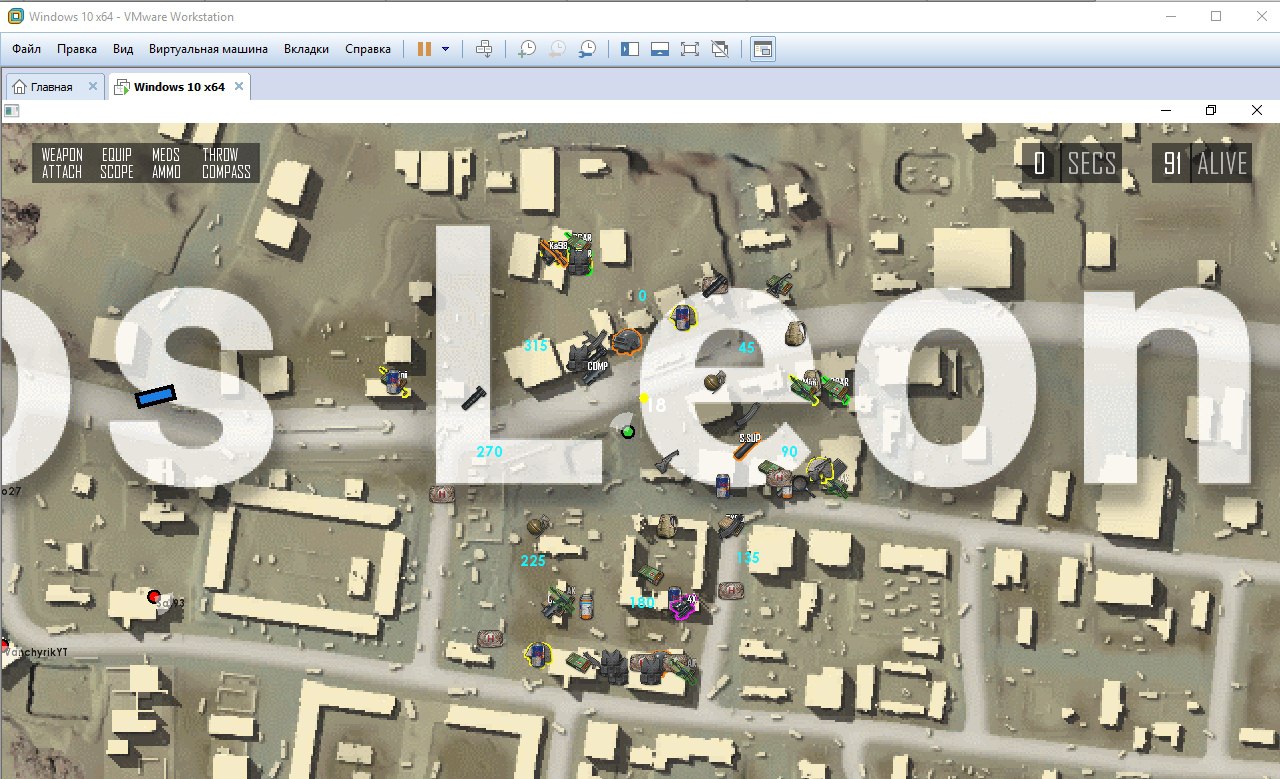The image size is (1280, 779).
Task: Toggle the AMMO filter
Action: click(x=166, y=172)
